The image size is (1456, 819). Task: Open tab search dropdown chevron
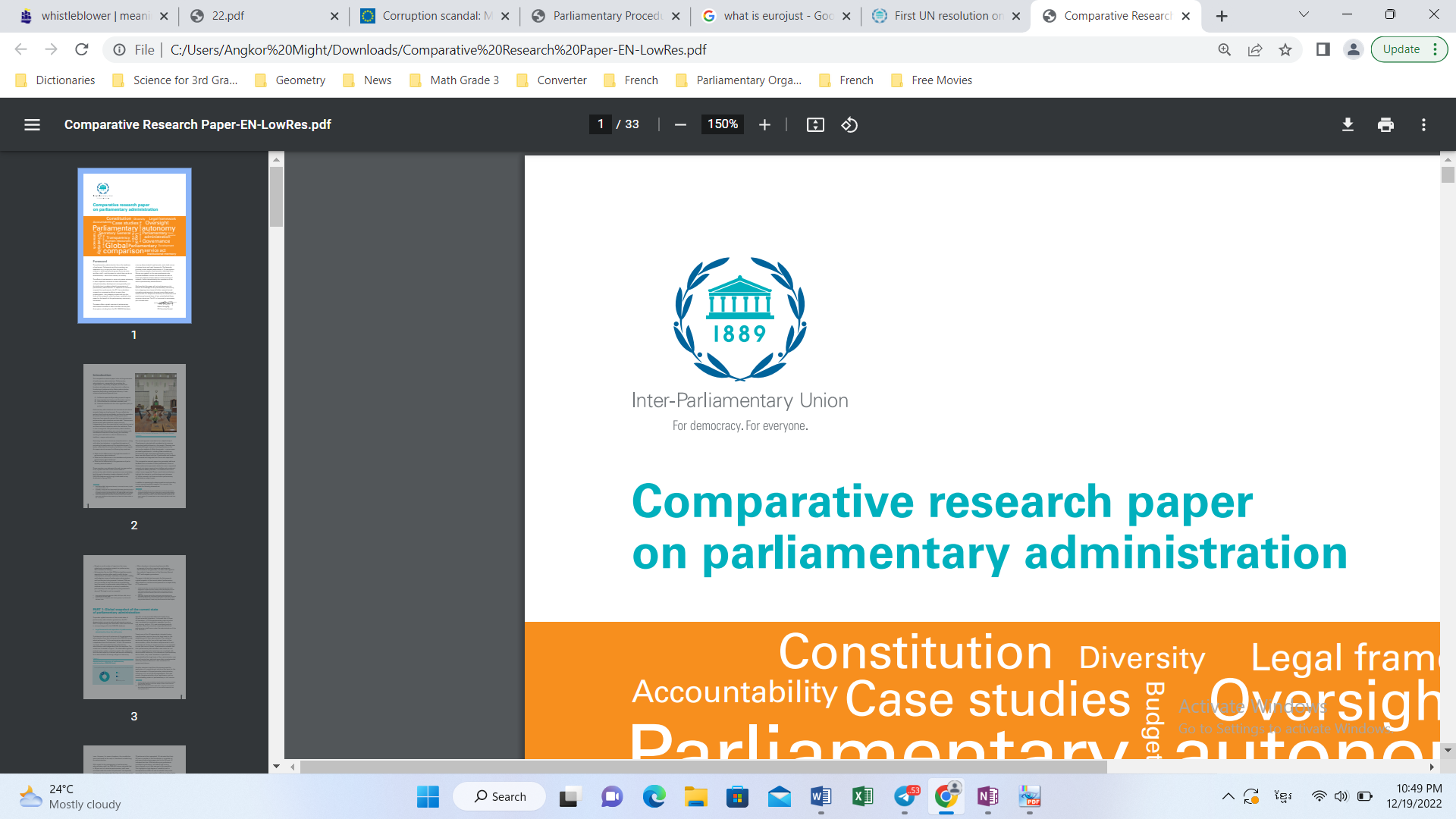click(1304, 14)
